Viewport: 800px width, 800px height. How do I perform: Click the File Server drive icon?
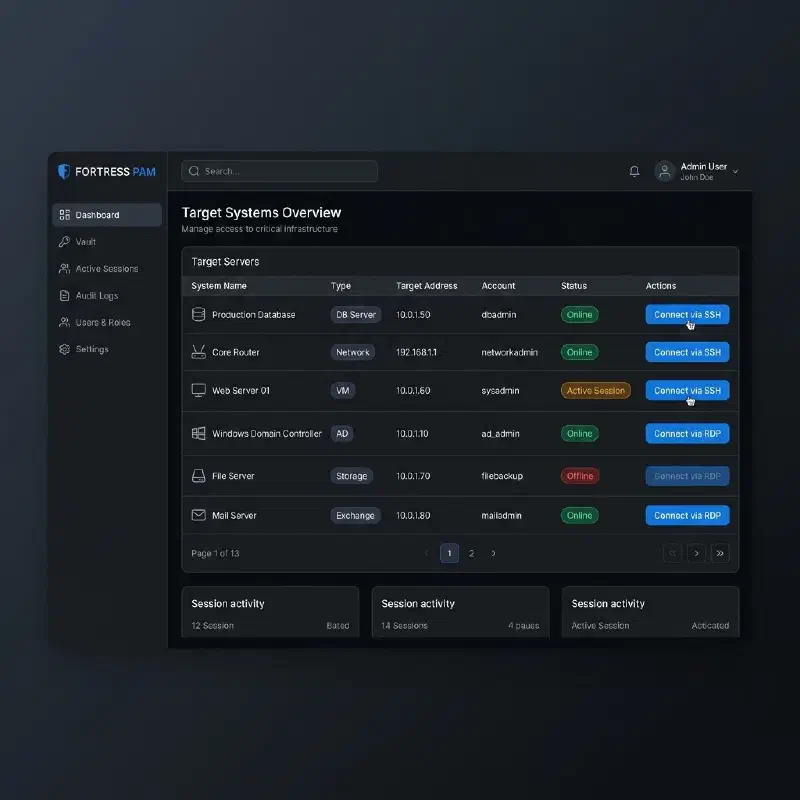[198, 476]
